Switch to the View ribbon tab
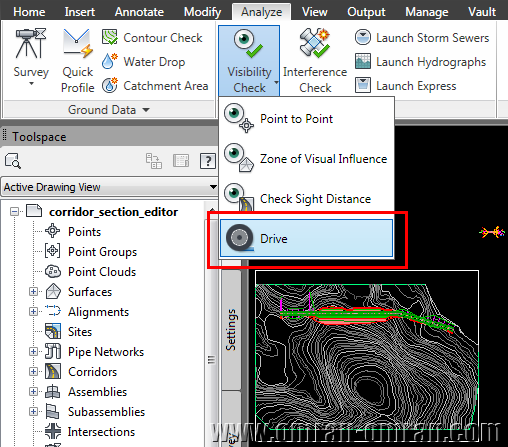This screenshot has height=447, width=508. pos(315,12)
